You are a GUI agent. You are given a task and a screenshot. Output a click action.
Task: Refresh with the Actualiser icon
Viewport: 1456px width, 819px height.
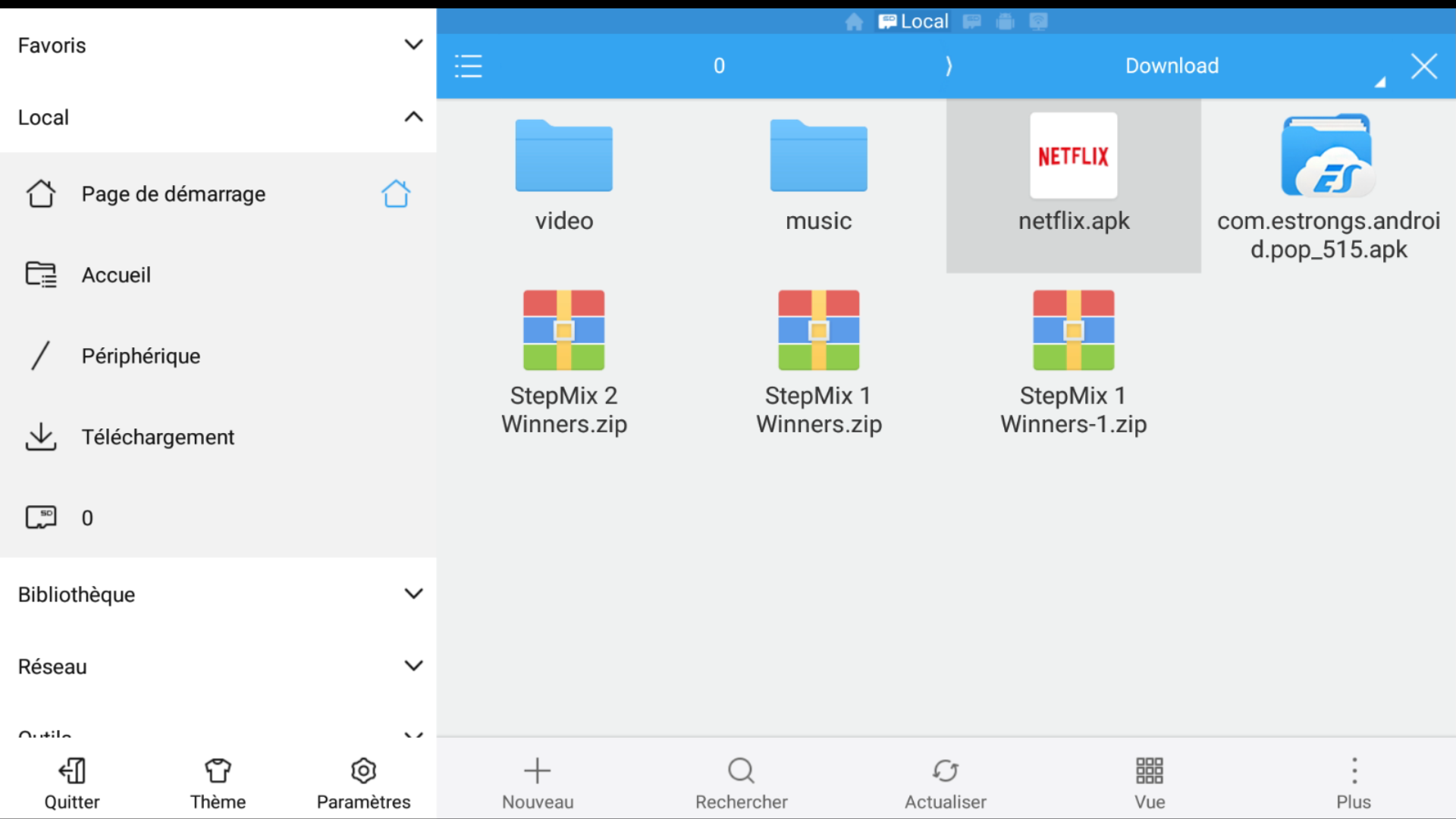pos(945,770)
